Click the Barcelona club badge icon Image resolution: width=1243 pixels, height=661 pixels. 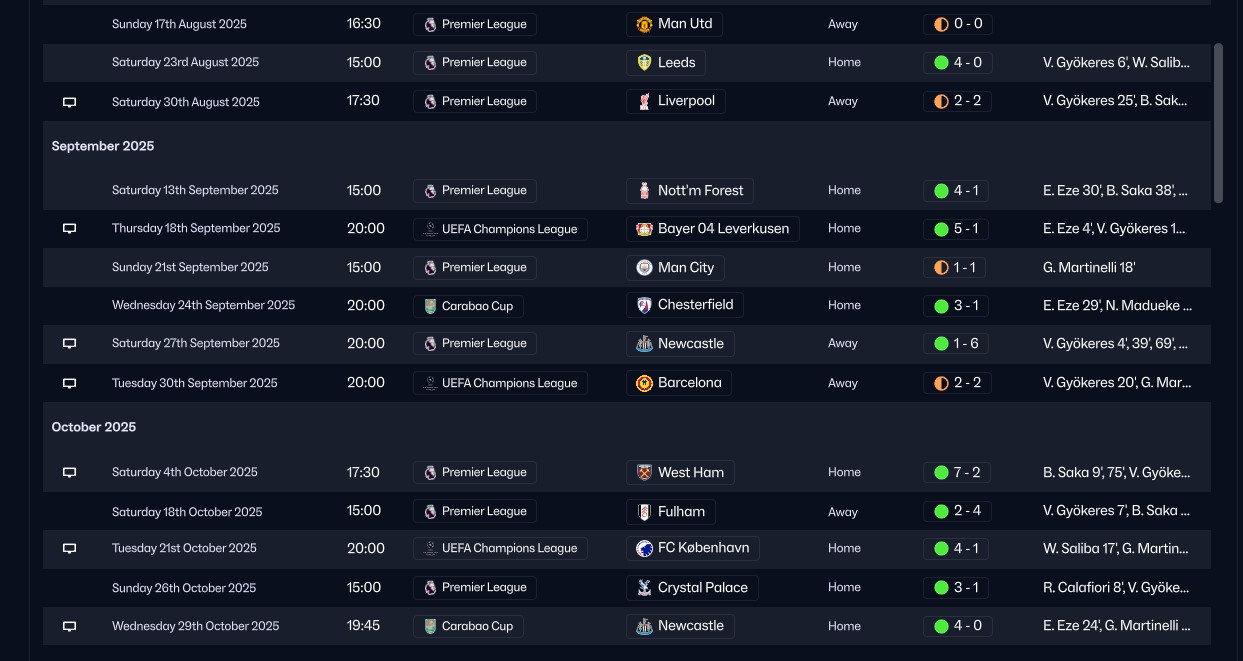pos(644,383)
